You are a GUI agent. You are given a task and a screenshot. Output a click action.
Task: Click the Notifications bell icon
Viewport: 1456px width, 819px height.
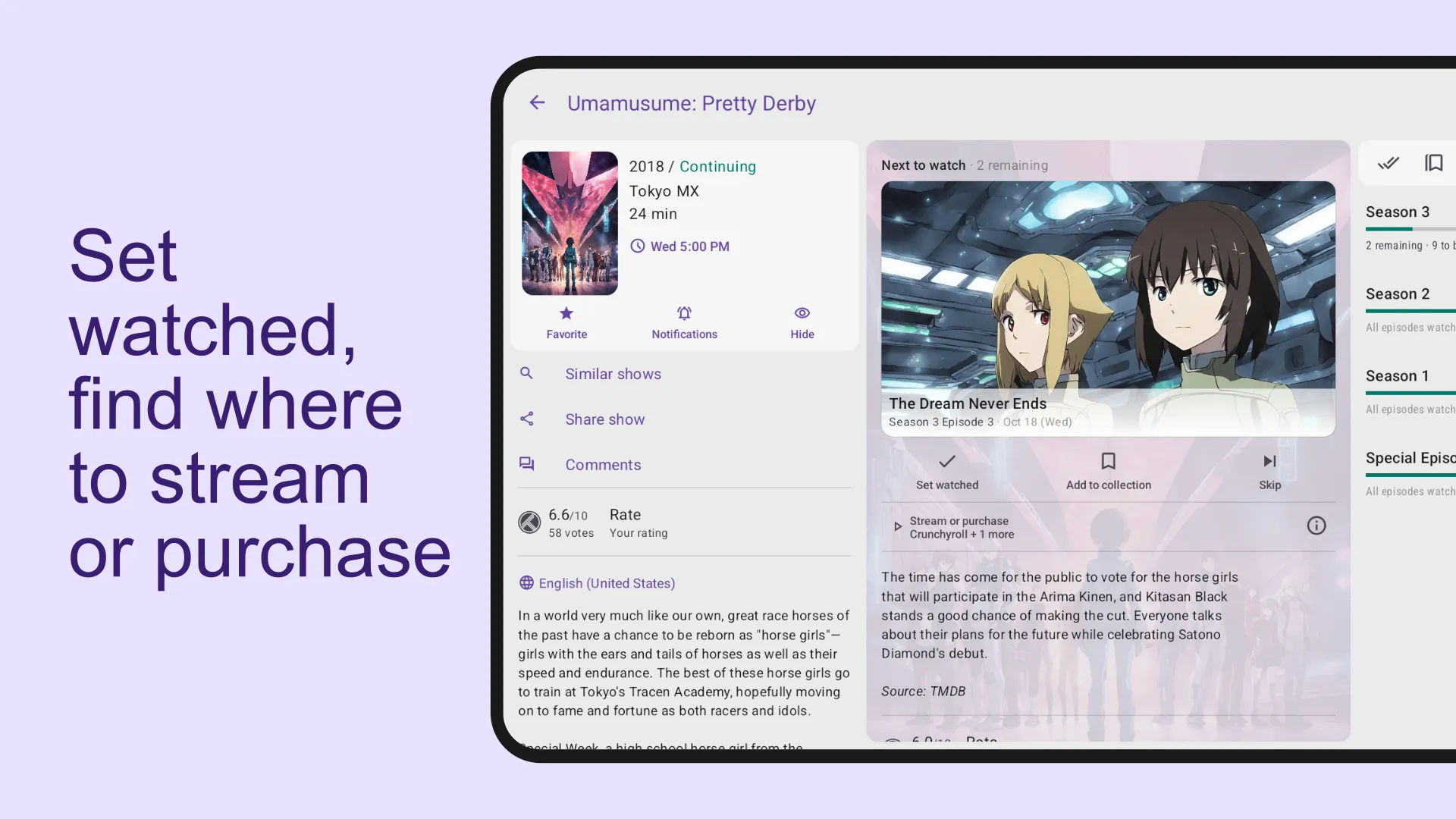(x=684, y=312)
